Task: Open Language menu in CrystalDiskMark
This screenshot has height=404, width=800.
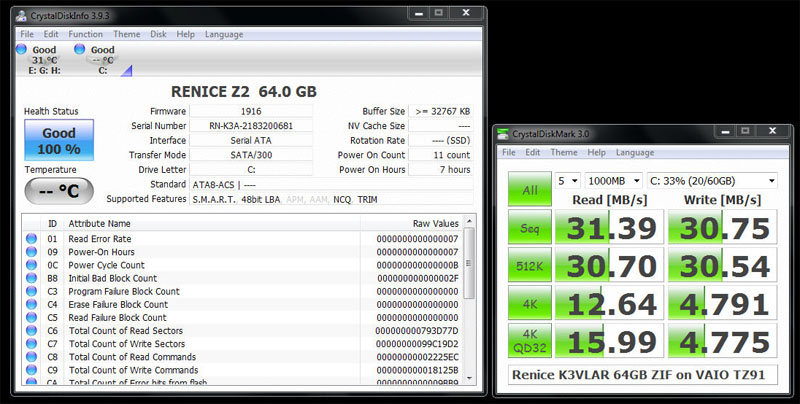Action: [x=635, y=153]
